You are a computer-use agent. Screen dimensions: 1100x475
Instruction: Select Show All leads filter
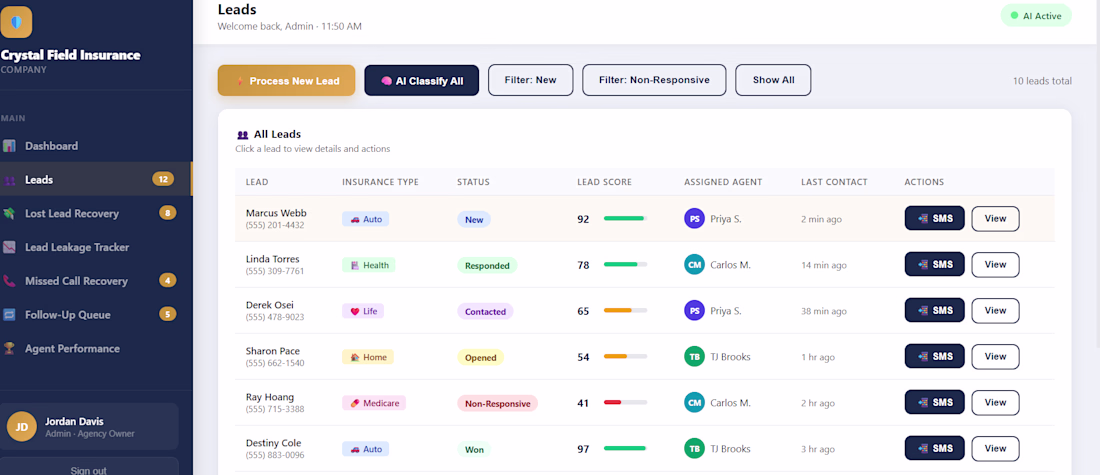coord(773,80)
